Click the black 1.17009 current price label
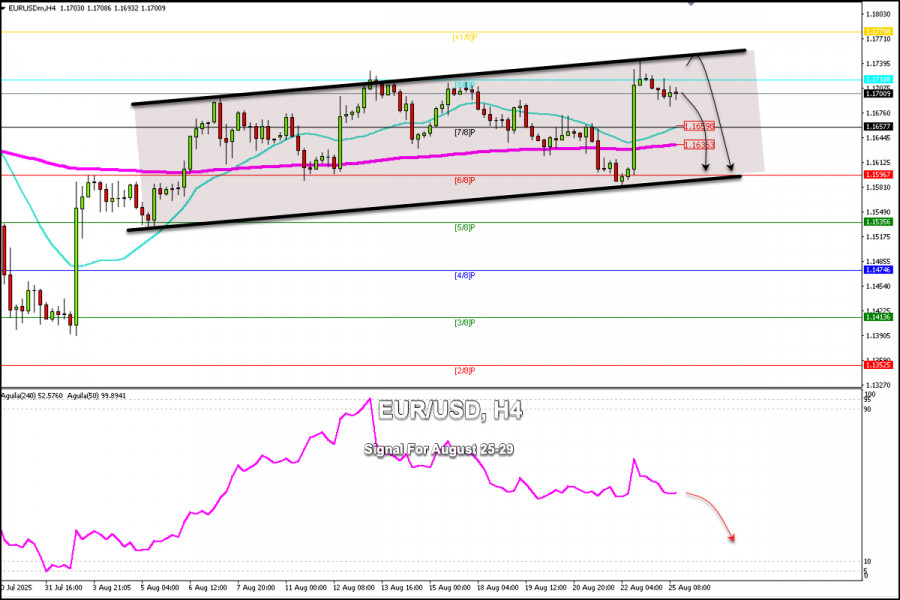 [878, 93]
